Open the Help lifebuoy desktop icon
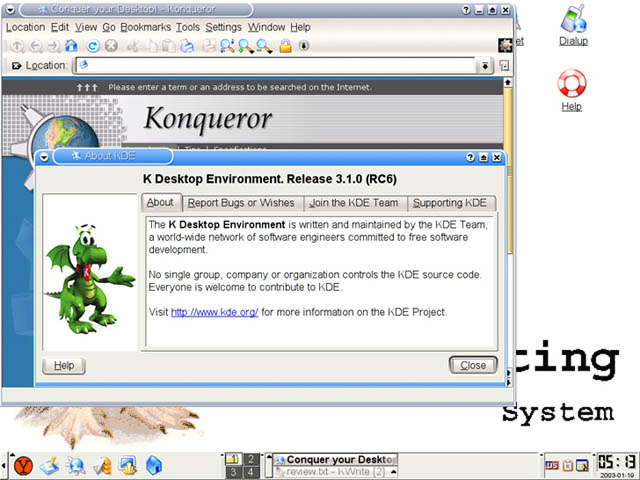This screenshot has height=480, width=640. point(571,90)
